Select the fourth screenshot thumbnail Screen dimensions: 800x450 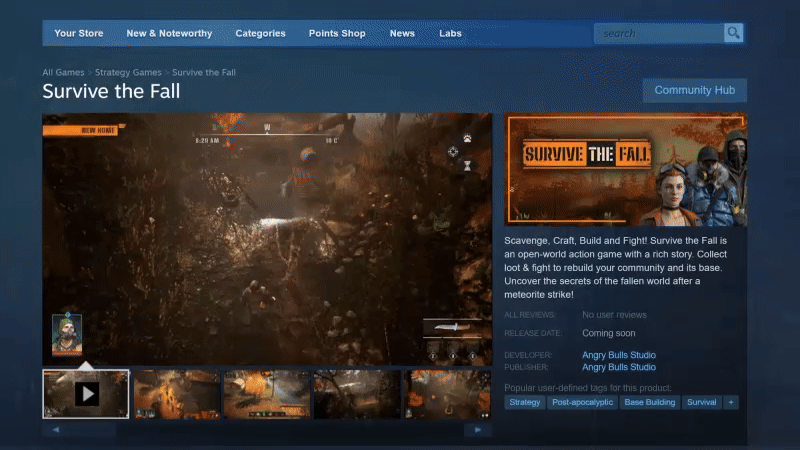coord(356,394)
